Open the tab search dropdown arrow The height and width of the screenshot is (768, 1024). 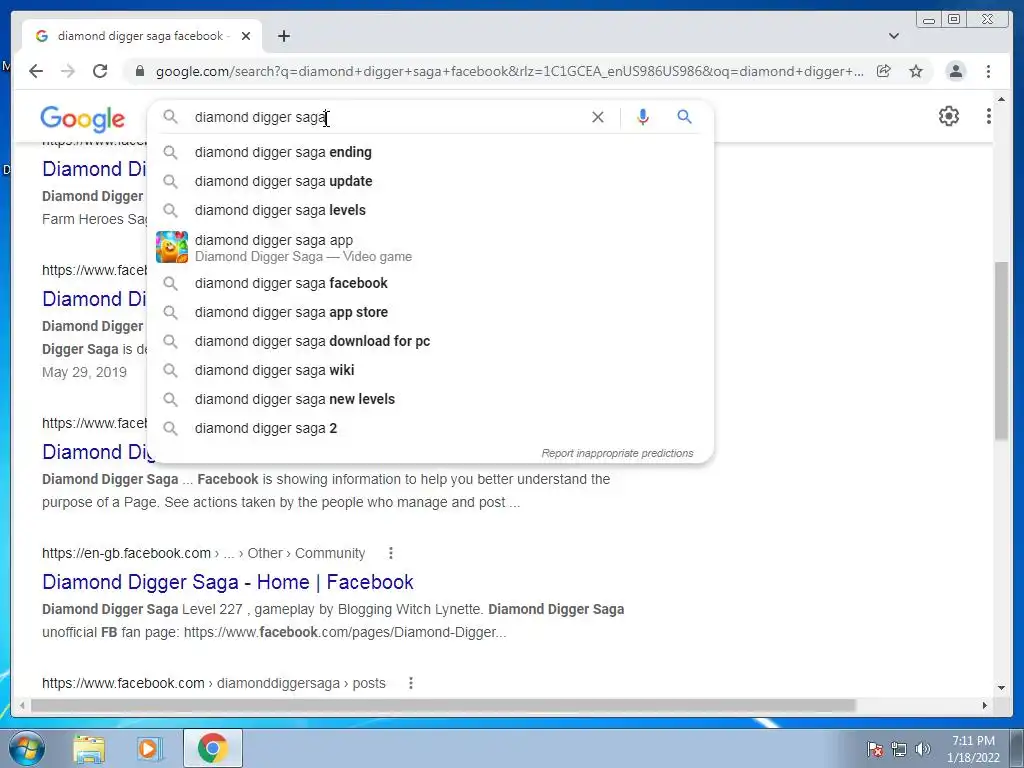tap(894, 36)
